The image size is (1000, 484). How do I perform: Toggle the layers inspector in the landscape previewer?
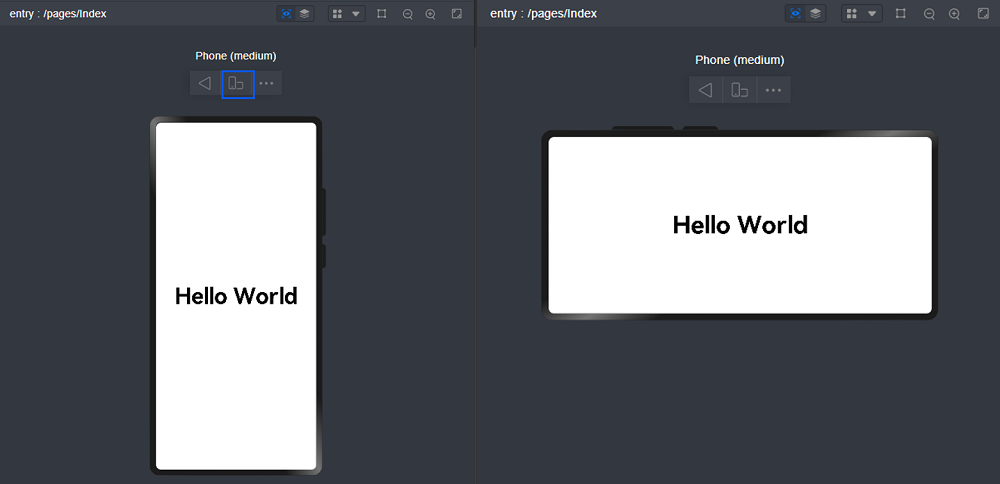(815, 13)
